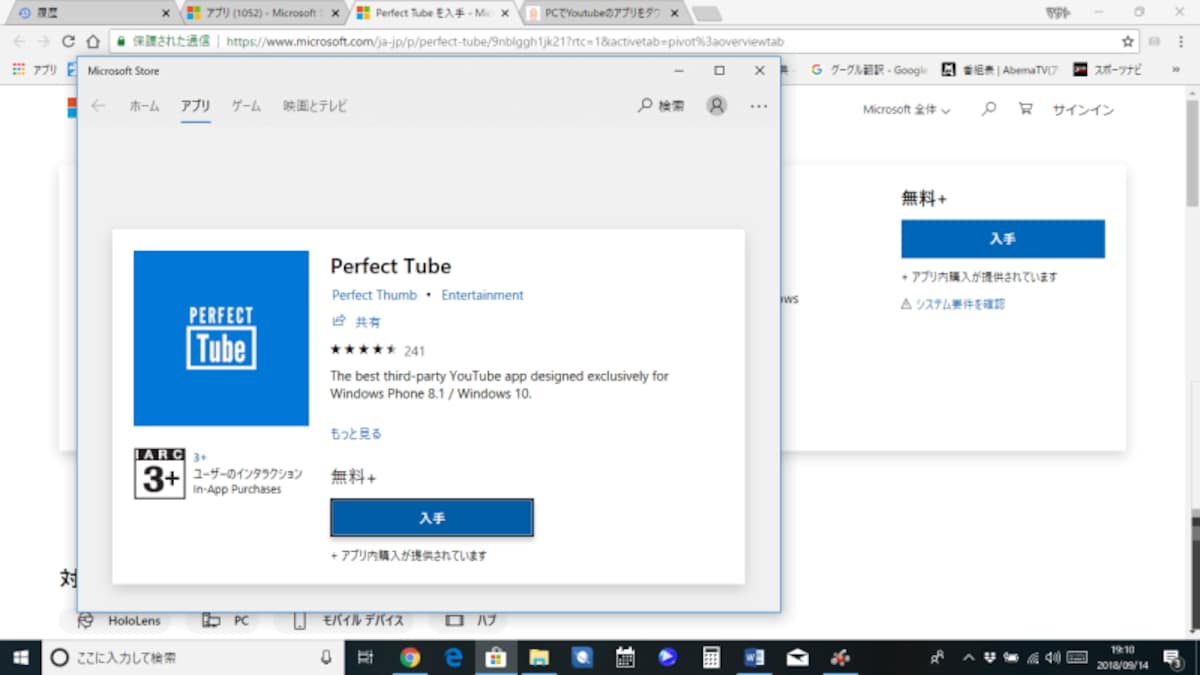This screenshot has height=675, width=1200.
Task: Expand the Microsoft 全体 dropdown
Action: 906,110
